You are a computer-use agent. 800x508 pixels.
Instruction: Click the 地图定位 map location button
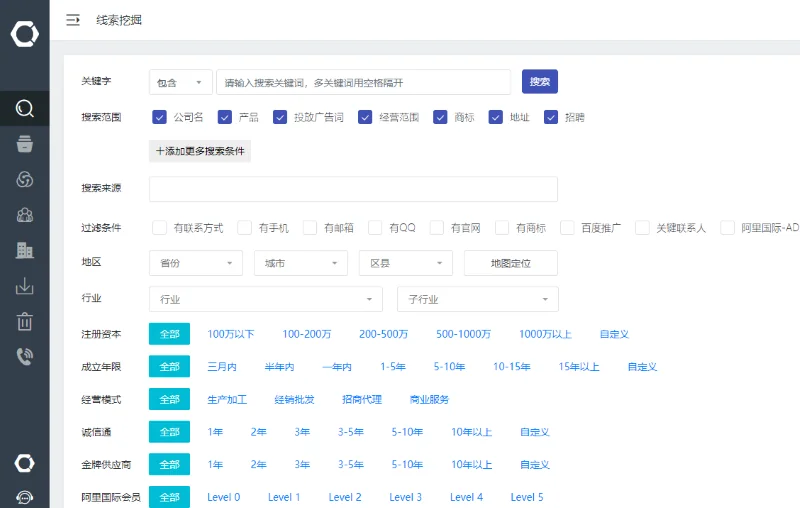pos(511,263)
